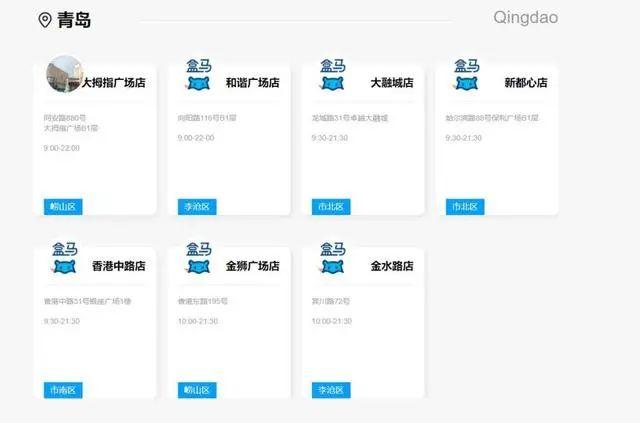Image resolution: width=640 pixels, height=423 pixels.
Task: Select the 市南区 tag on 香港中路店 card
Action: (x=63, y=390)
